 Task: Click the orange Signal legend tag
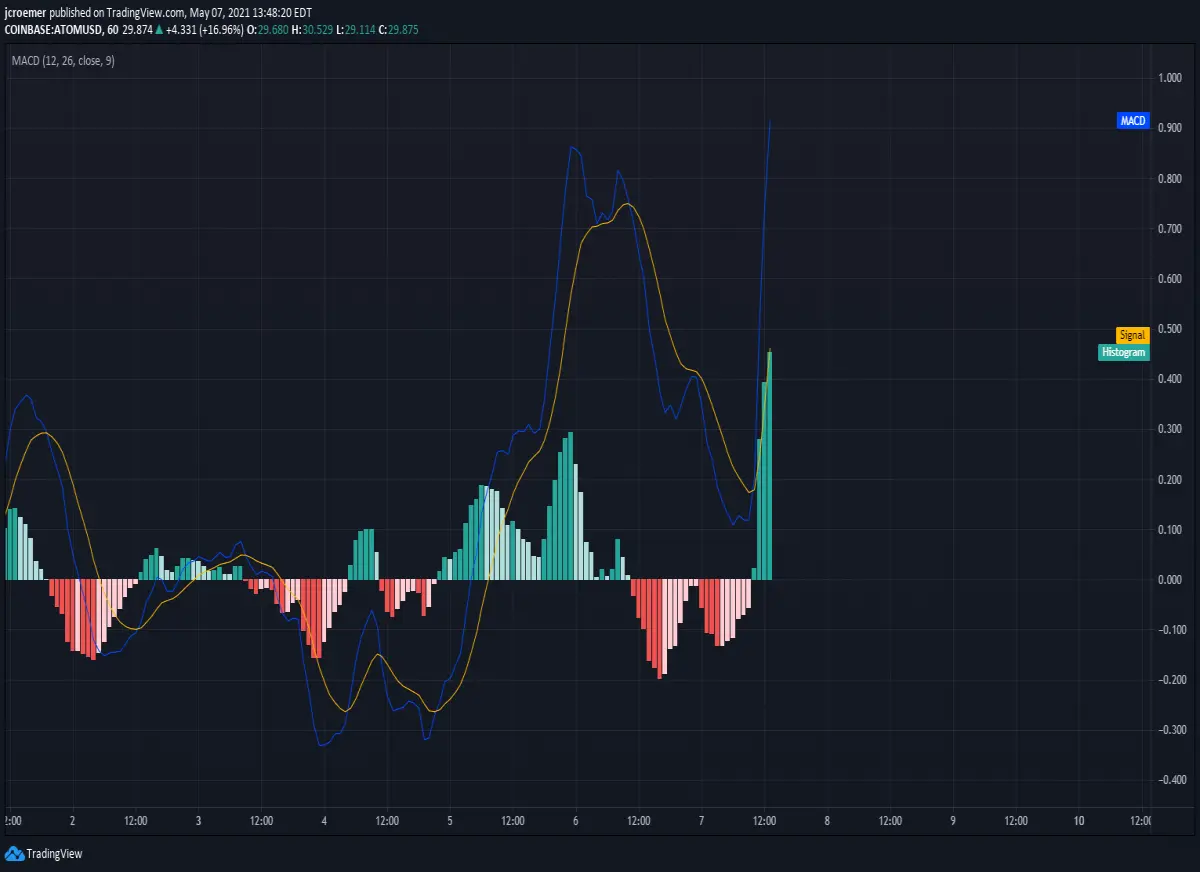[1133, 336]
